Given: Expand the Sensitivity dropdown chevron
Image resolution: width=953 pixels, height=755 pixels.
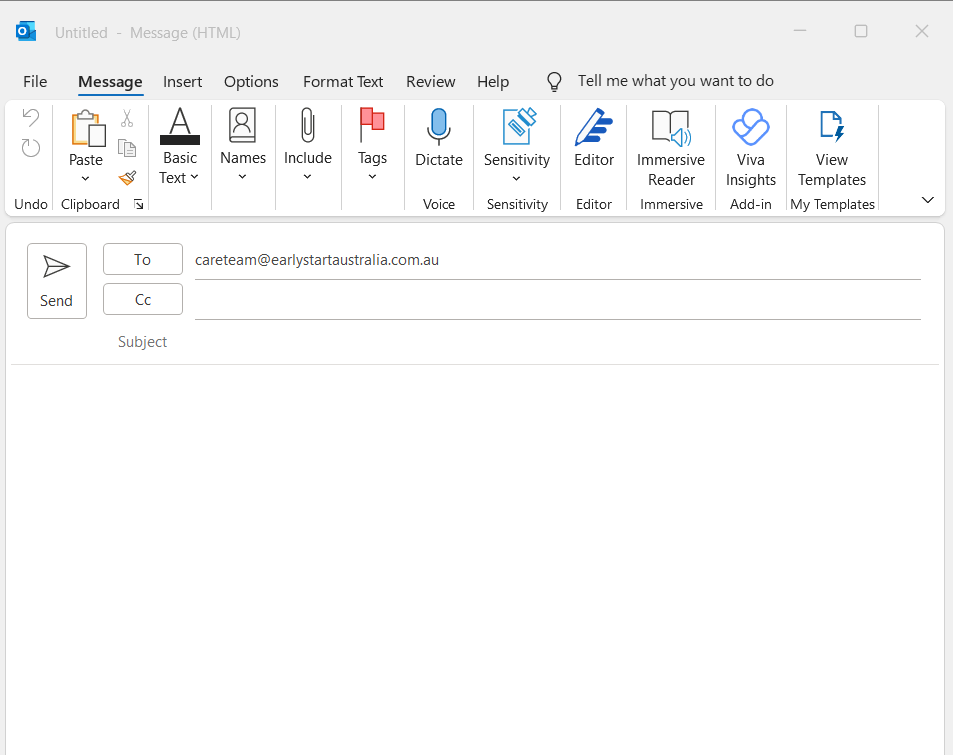Looking at the screenshot, I should pos(517,178).
